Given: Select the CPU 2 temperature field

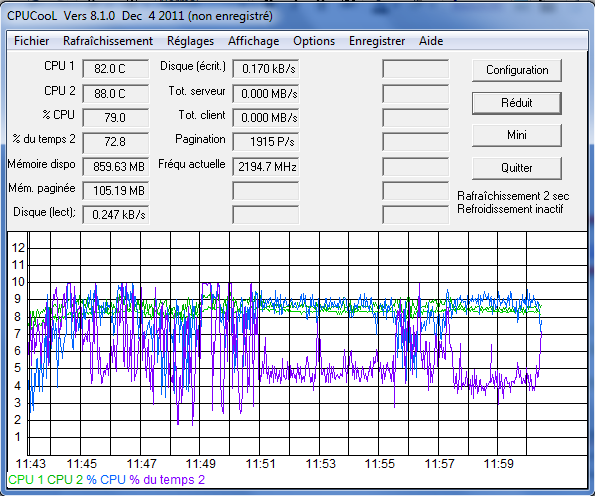Looking at the screenshot, I should click(x=116, y=93).
